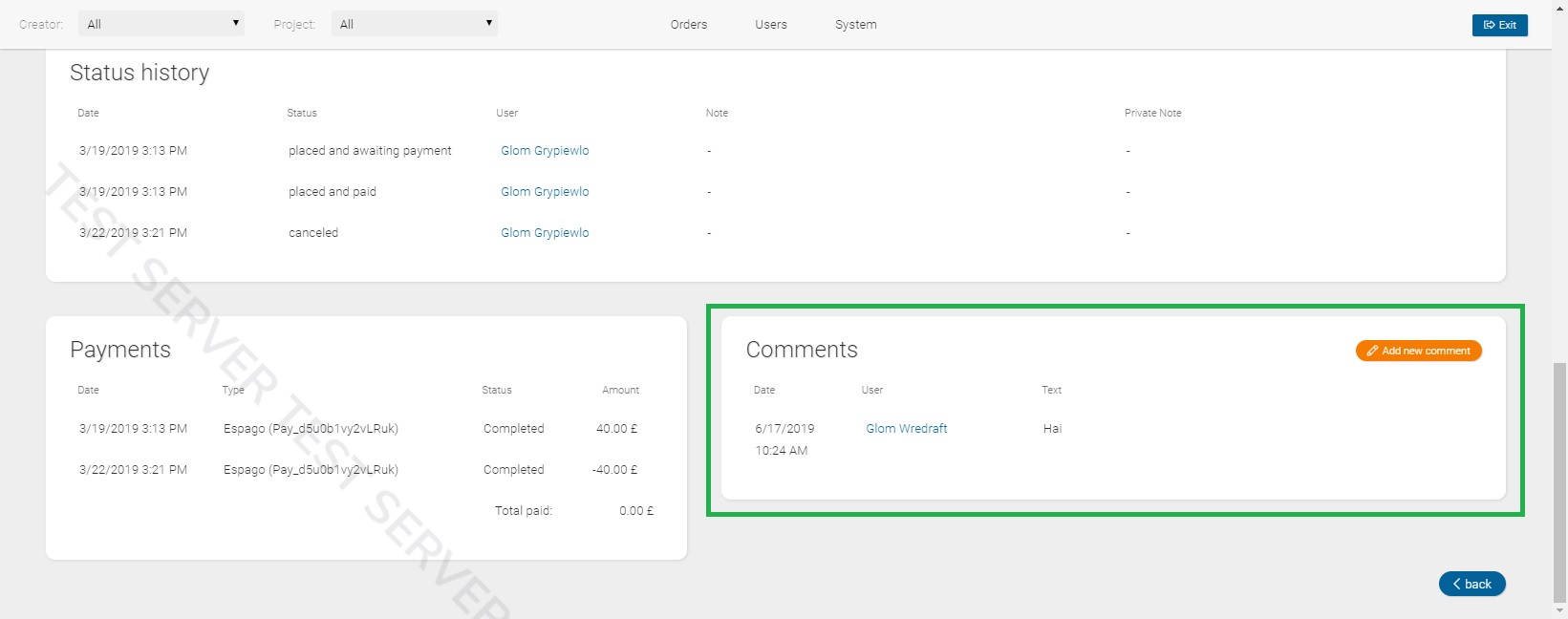
Task: Open the Creator dropdown
Action: pyautogui.click(x=161, y=24)
